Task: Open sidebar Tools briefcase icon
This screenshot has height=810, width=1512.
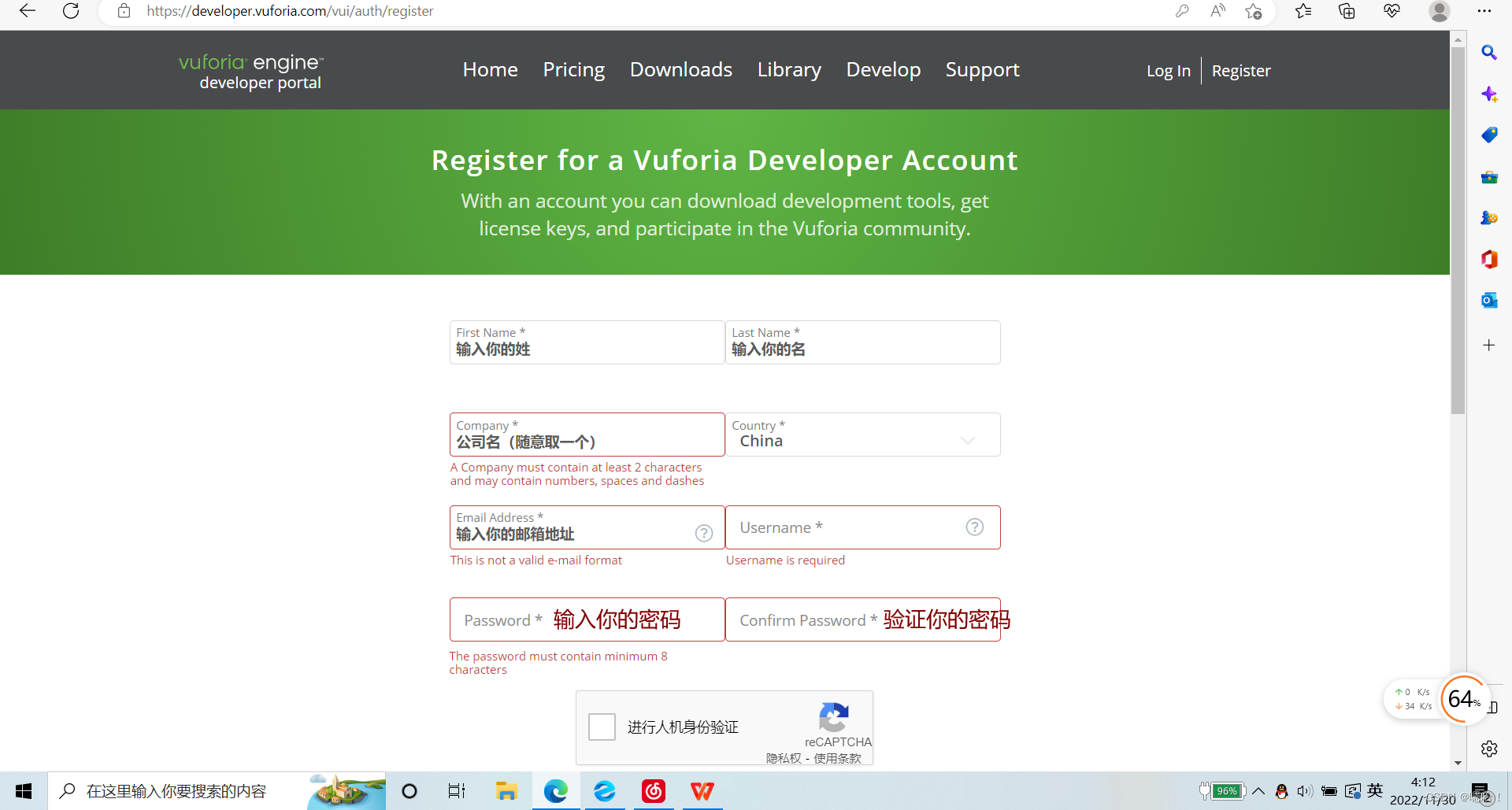Action: (x=1489, y=177)
